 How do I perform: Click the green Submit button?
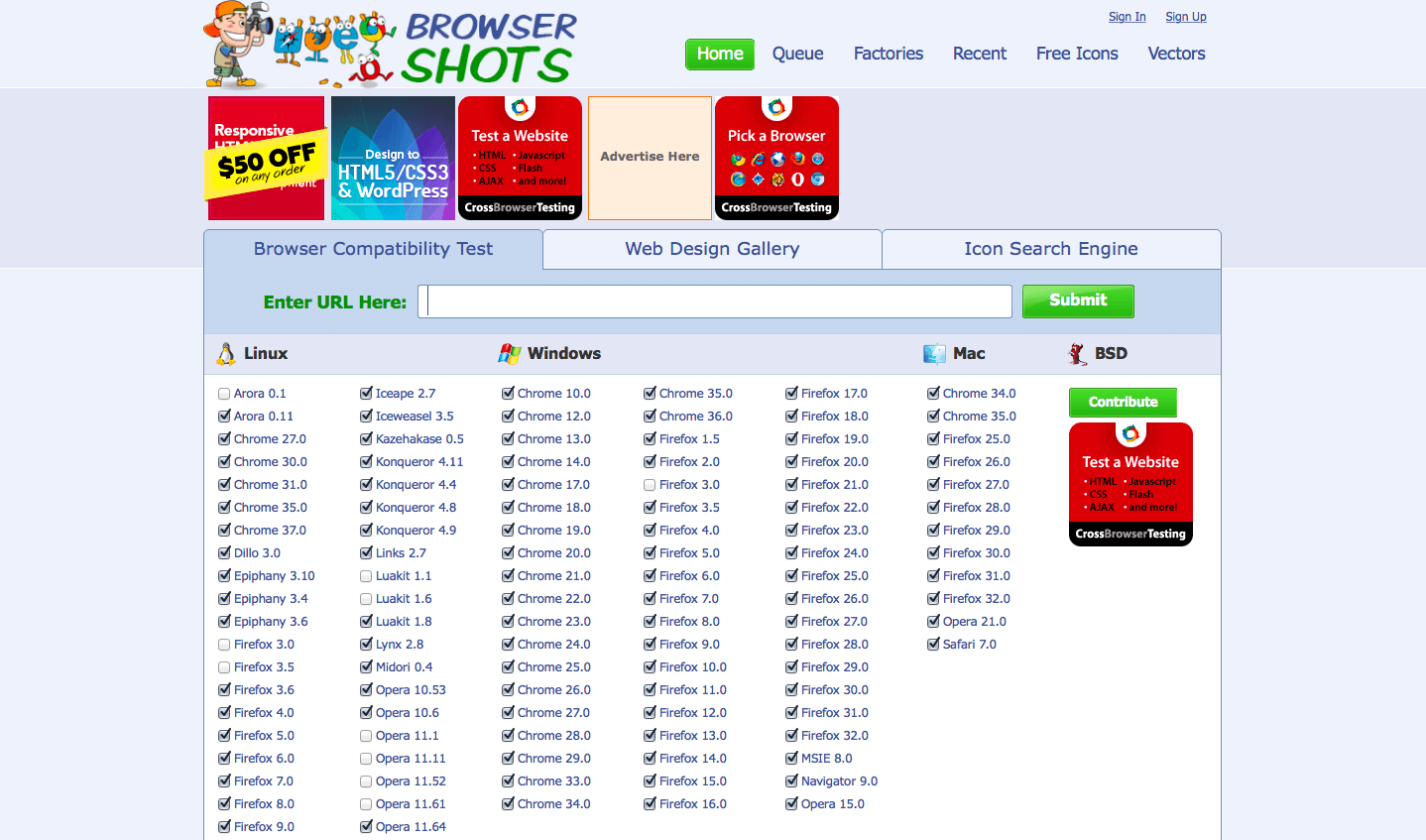tap(1078, 300)
